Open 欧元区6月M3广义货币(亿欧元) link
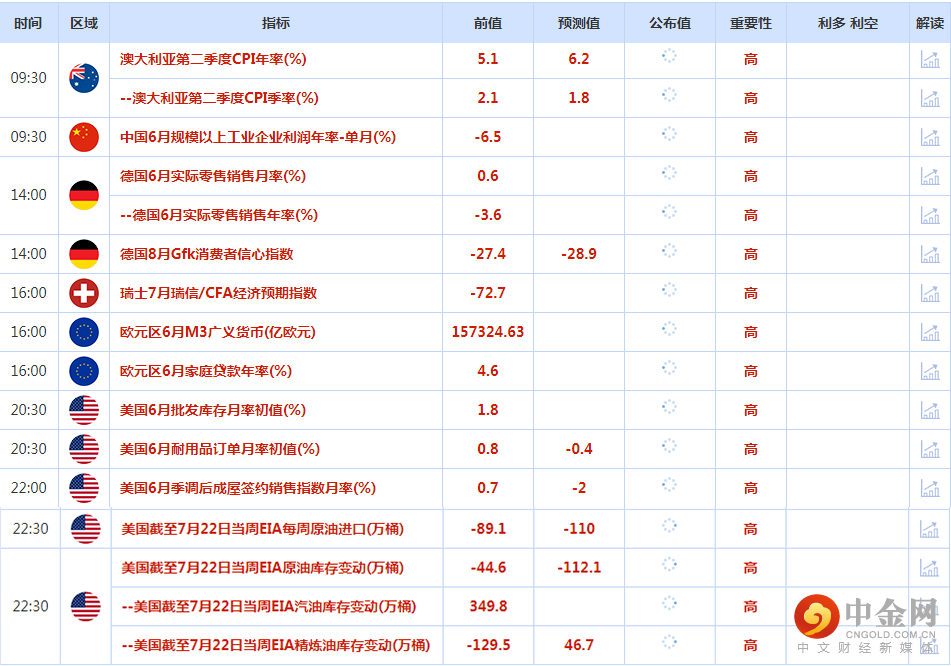 (218, 332)
